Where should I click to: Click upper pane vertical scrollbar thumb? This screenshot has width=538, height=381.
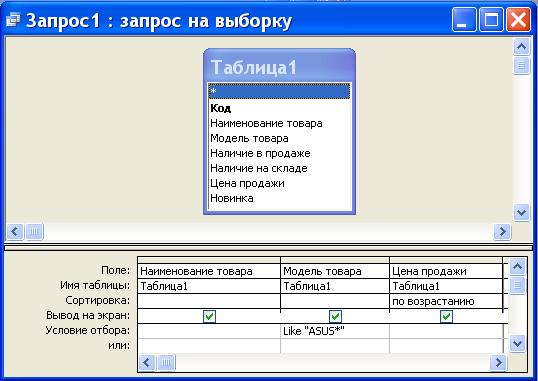521,65
